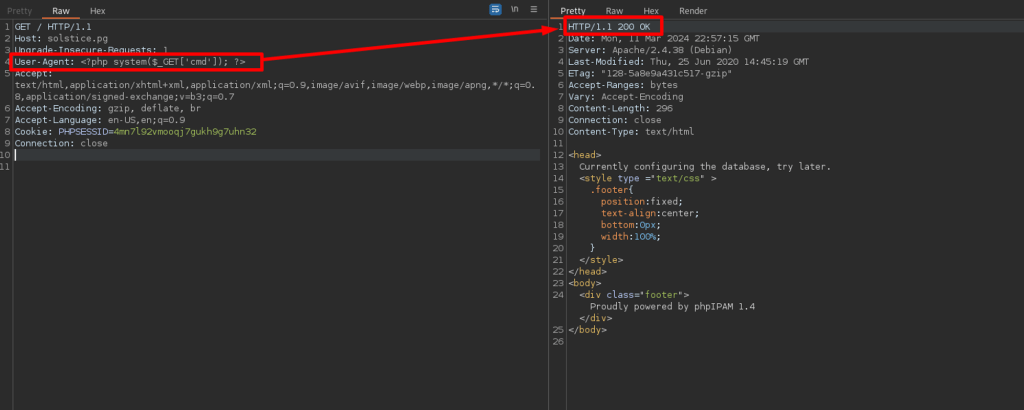Image resolution: width=1024 pixels, height=410 pixels.
Task: Show the response Render tab
Action: coord(693,10)
